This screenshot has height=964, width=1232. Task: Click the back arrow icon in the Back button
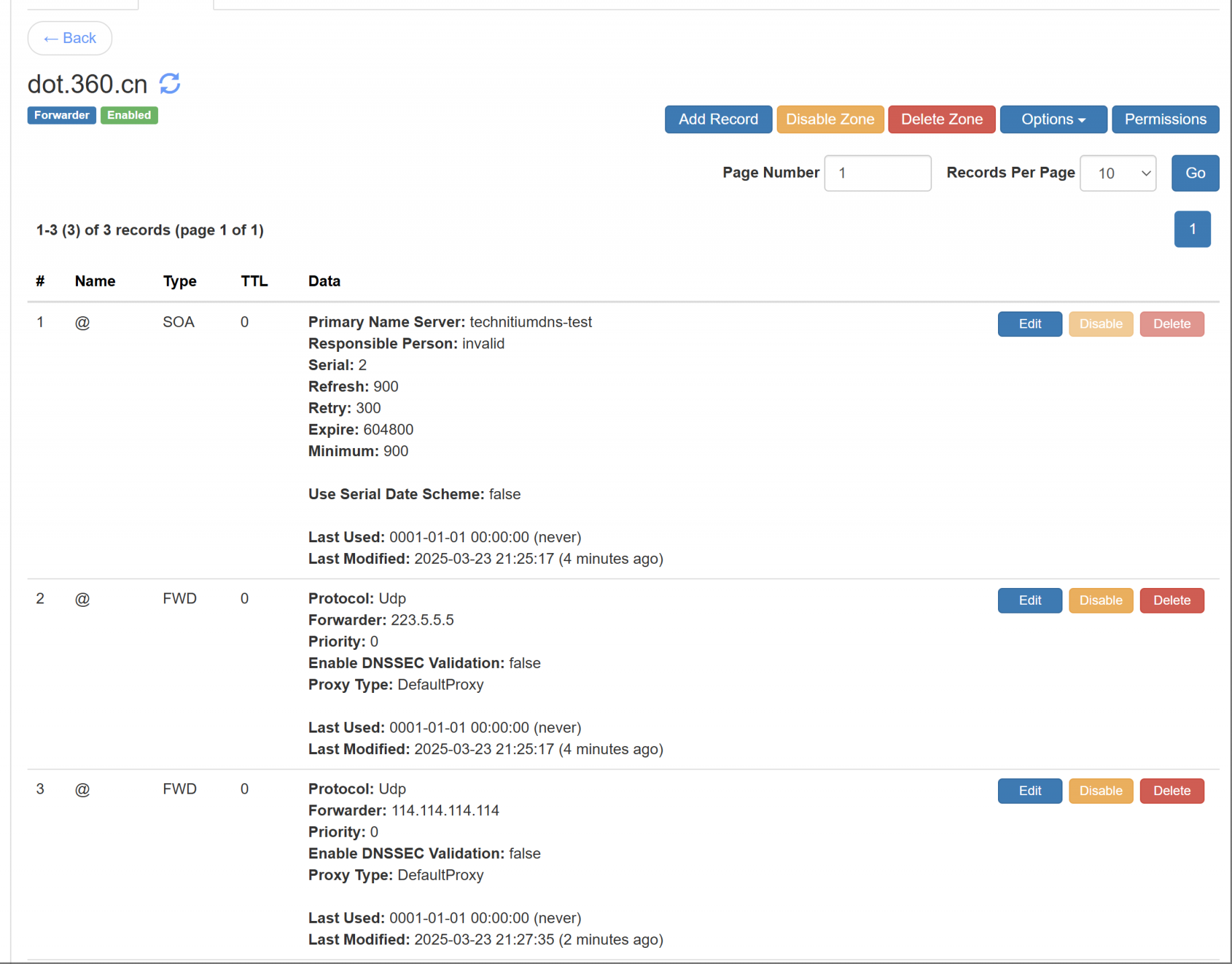tap(51, 38)
